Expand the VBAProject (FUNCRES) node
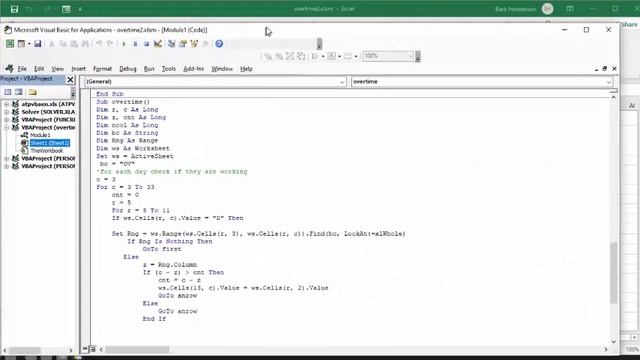Viewport: 640px width, 360px height. [x=7, y=120]
